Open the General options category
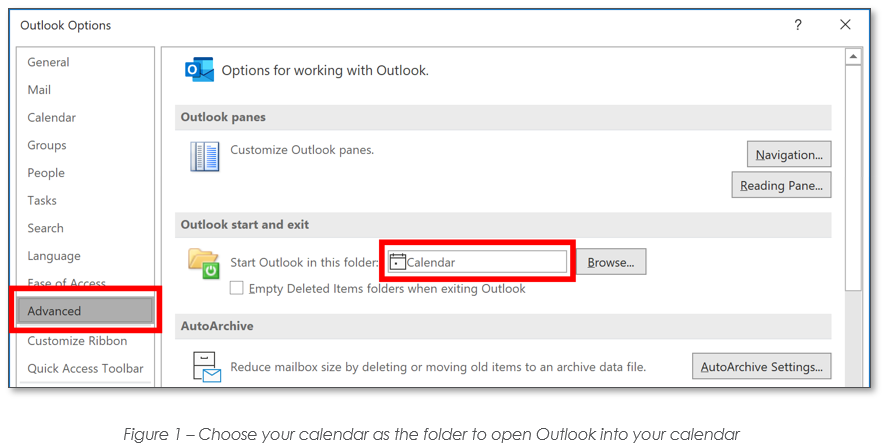The height and width of the screenshot is (447, 884). coord(48,62)
